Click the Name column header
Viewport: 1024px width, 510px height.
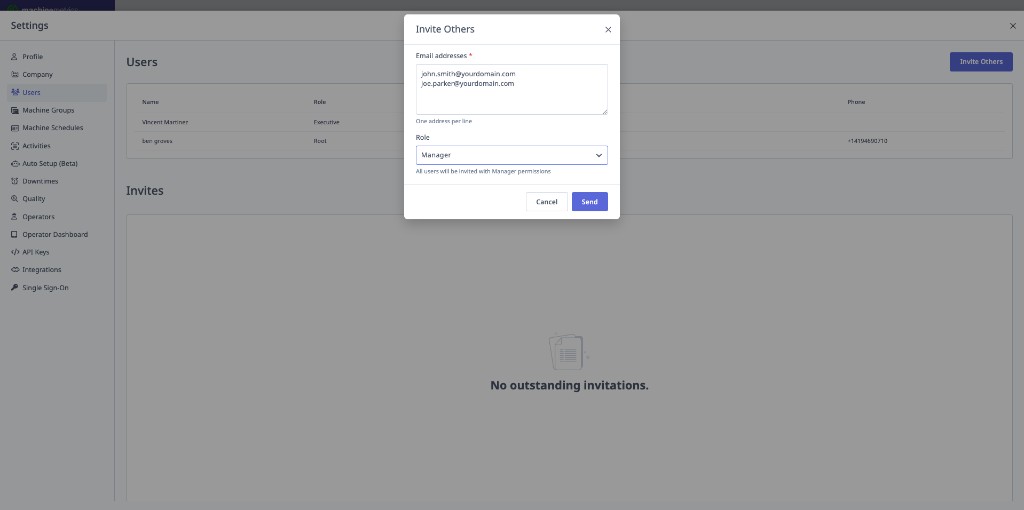pos(150,102)
